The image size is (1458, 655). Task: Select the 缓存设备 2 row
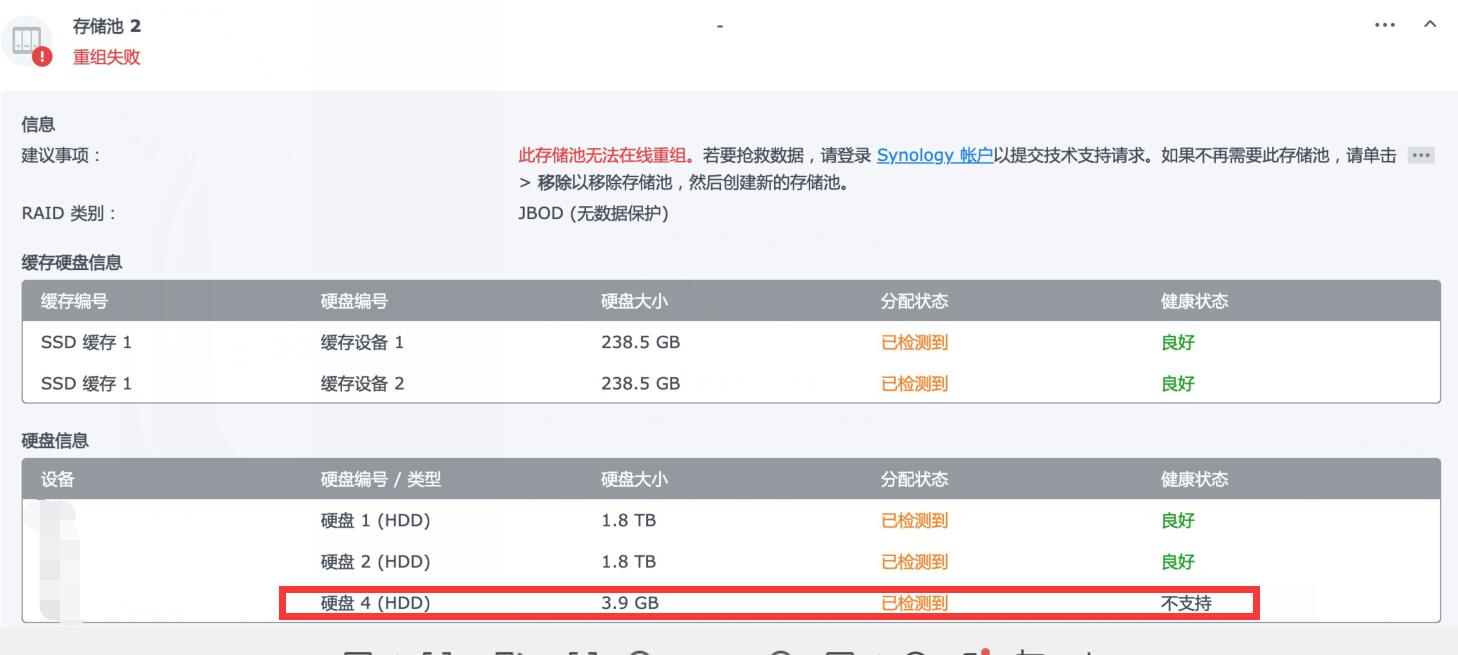[362, 383]
